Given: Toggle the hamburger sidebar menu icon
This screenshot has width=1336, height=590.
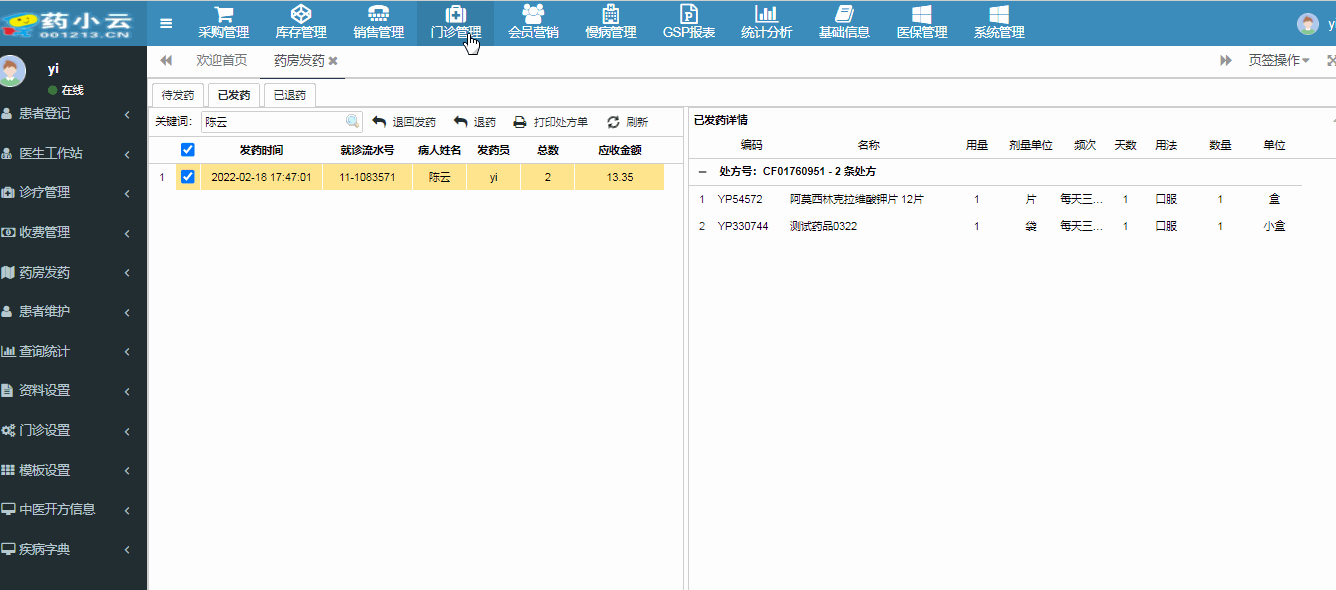Looking at the screenshot, I should pyautogui.click(x=166, y=23).
